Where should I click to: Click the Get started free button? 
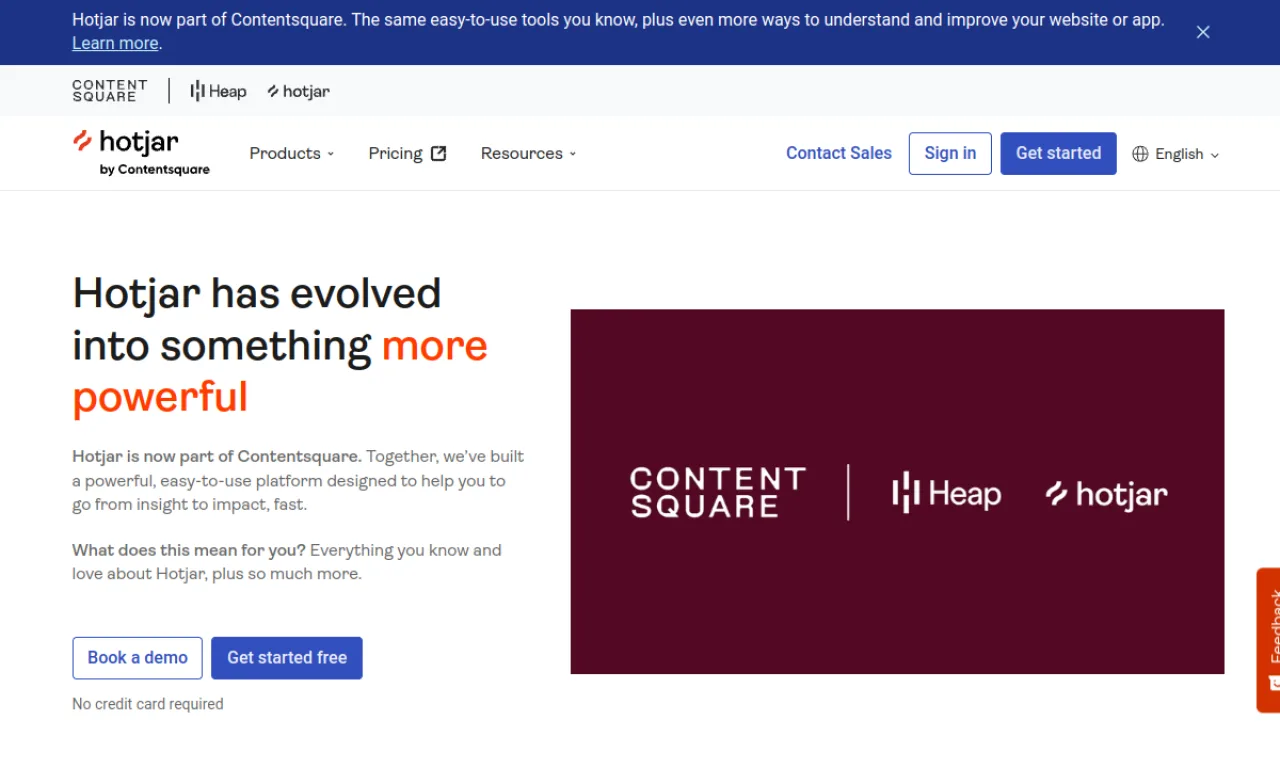click(x=287, y=658)
